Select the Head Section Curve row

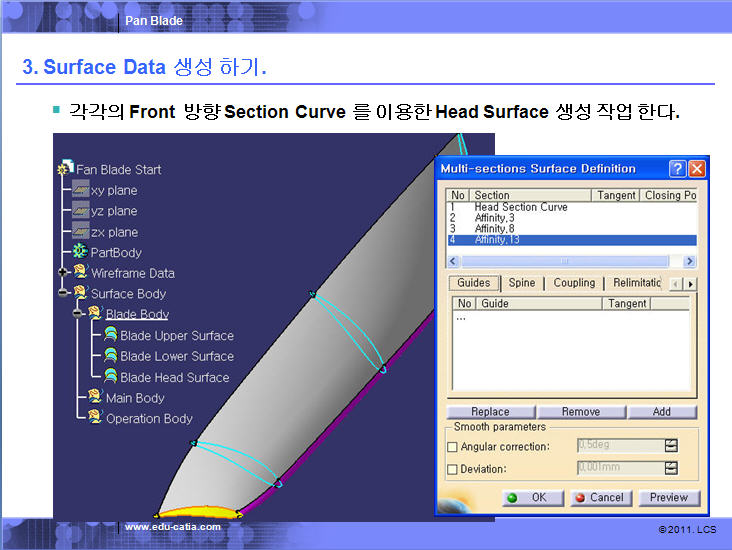coord(520,207)
